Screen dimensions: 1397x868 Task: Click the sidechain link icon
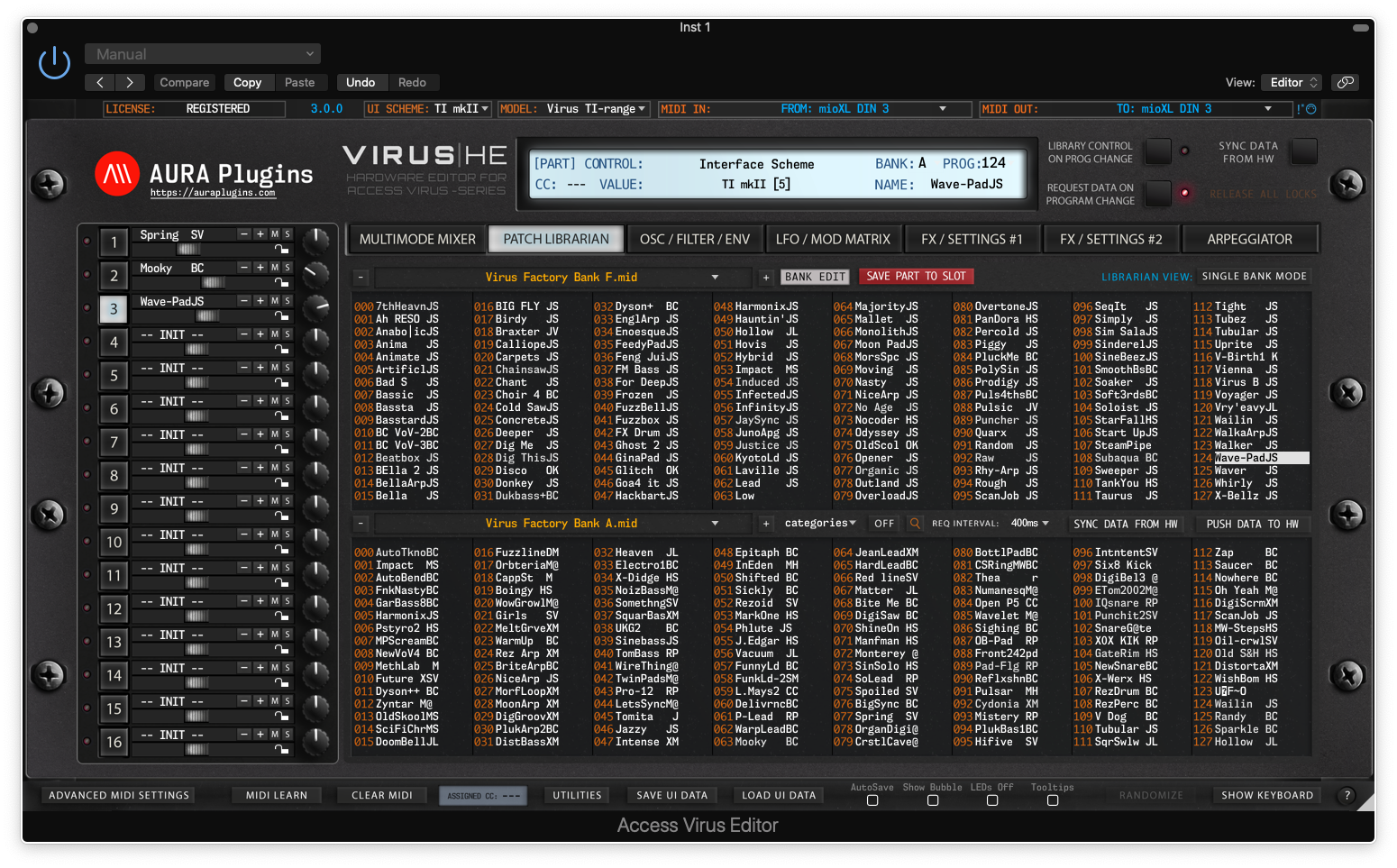pyautogui.click(x=1346, y=82)
